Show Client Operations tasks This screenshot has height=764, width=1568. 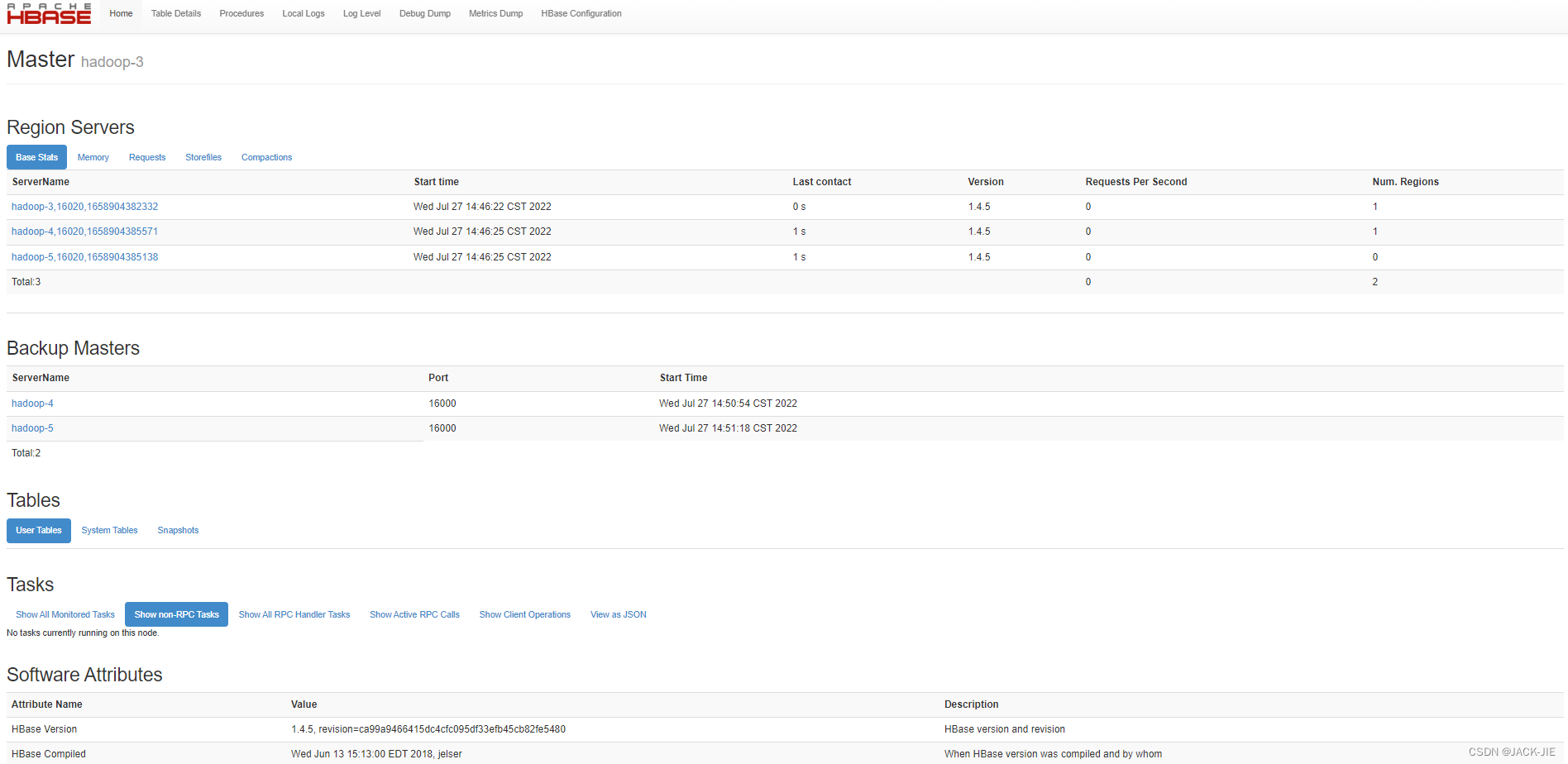(x=525, y=614)
